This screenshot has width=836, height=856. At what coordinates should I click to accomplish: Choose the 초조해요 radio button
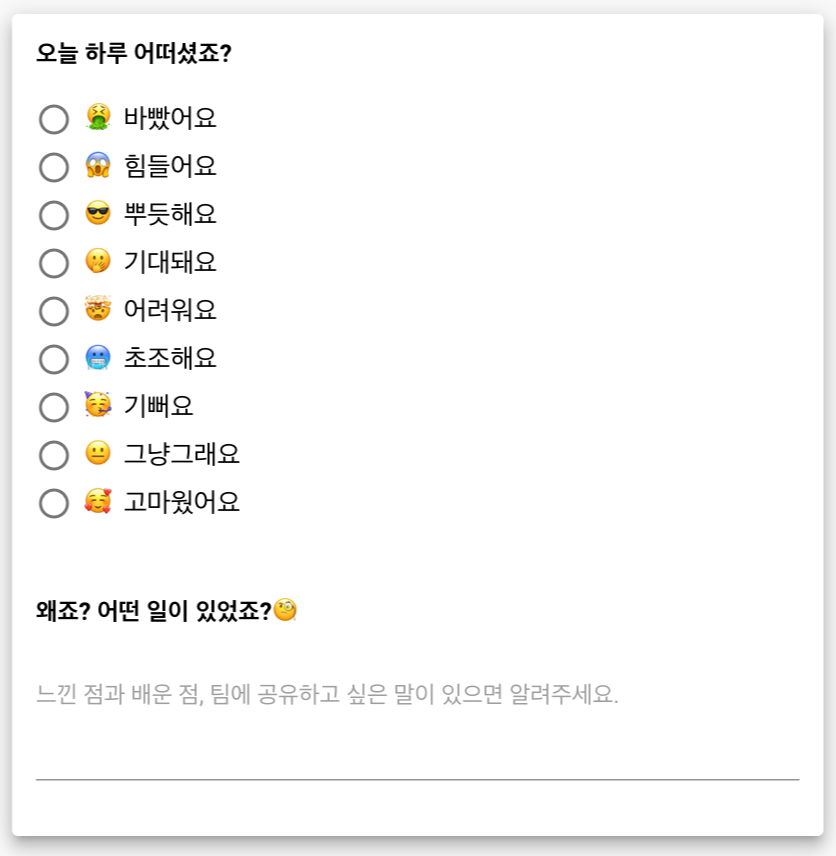click(54, 359)
